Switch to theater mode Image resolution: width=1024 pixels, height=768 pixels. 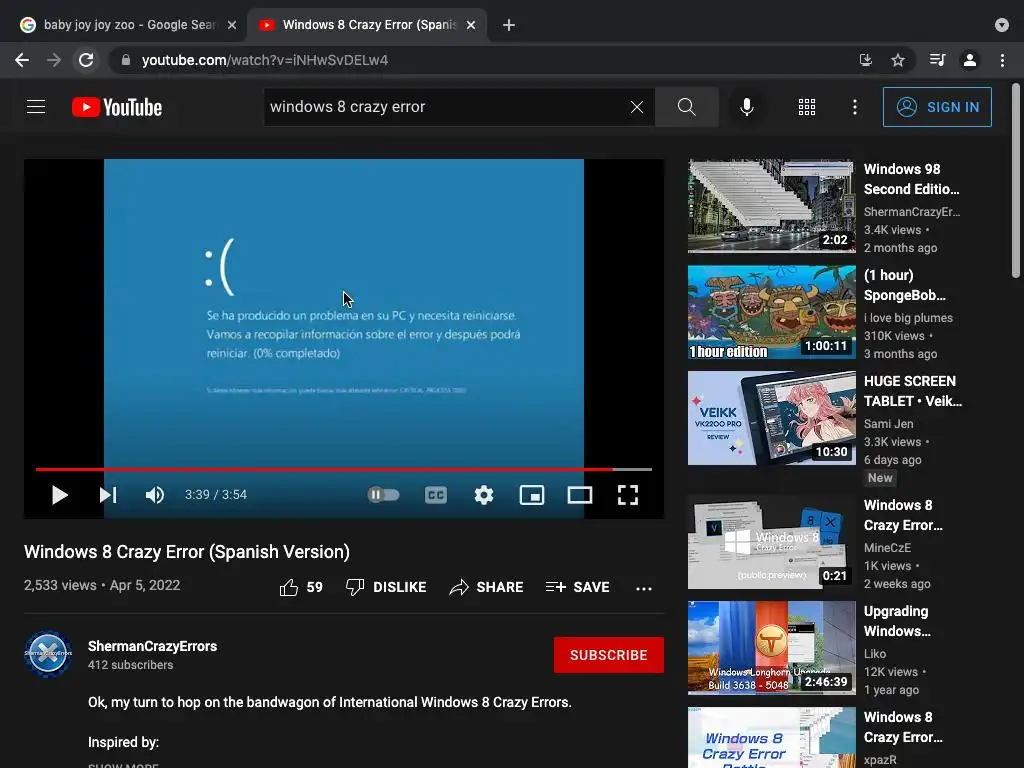coord(579,495)
